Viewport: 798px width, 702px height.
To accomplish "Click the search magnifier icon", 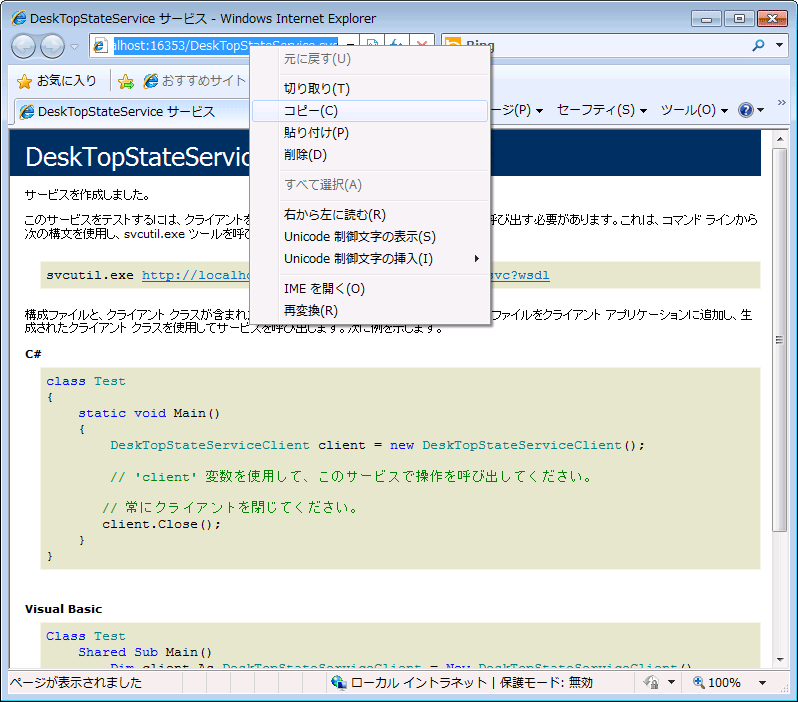I will [x=758, y=45].
